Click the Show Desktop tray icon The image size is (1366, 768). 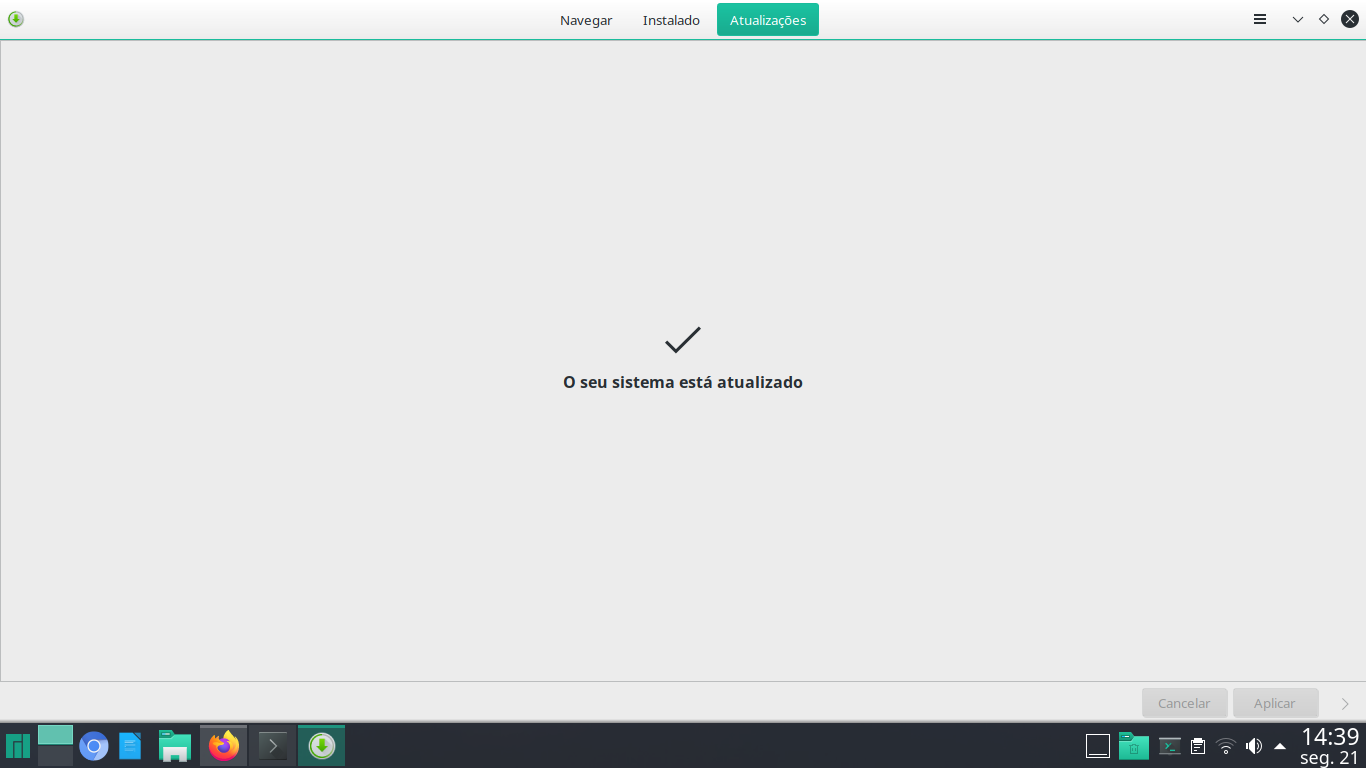coord(1098,746)
